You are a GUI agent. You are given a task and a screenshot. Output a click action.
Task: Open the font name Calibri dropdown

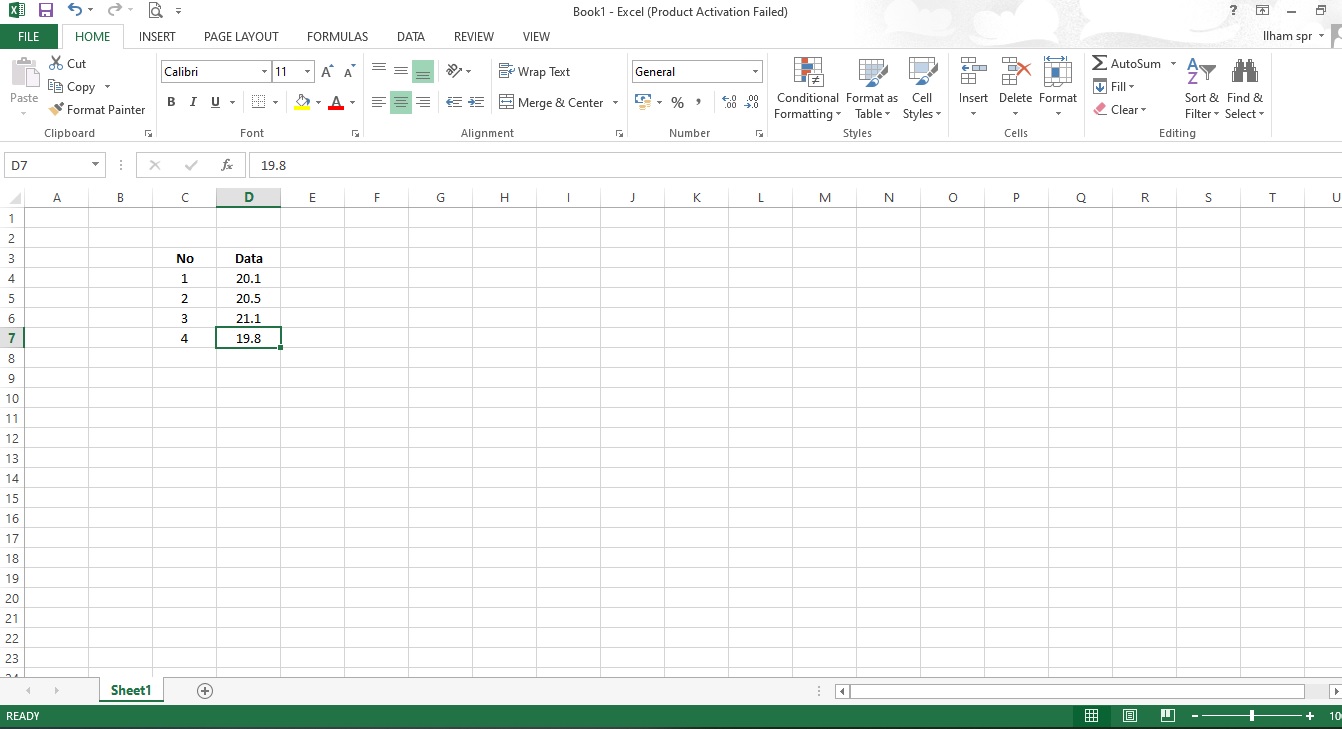264,72
